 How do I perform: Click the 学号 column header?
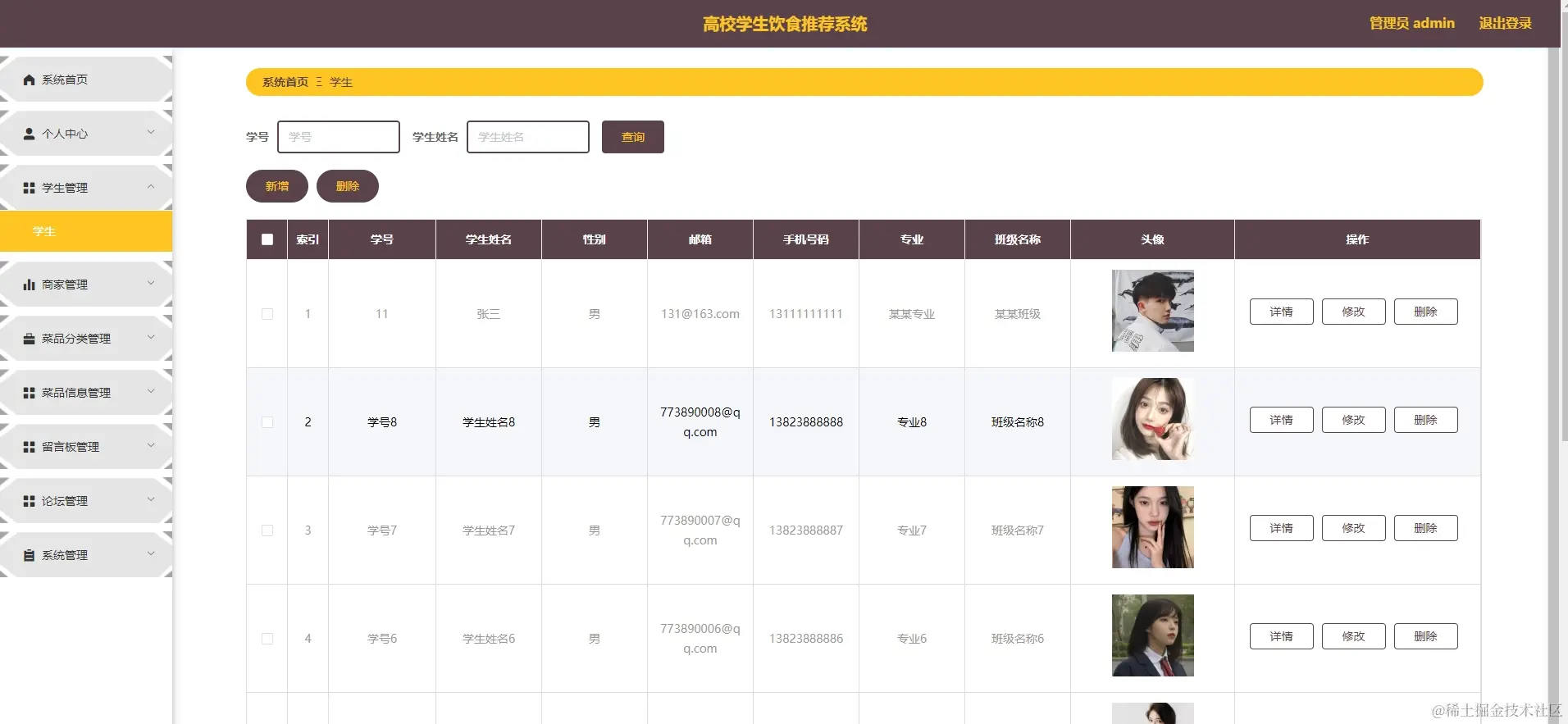[x=382, y=239]
